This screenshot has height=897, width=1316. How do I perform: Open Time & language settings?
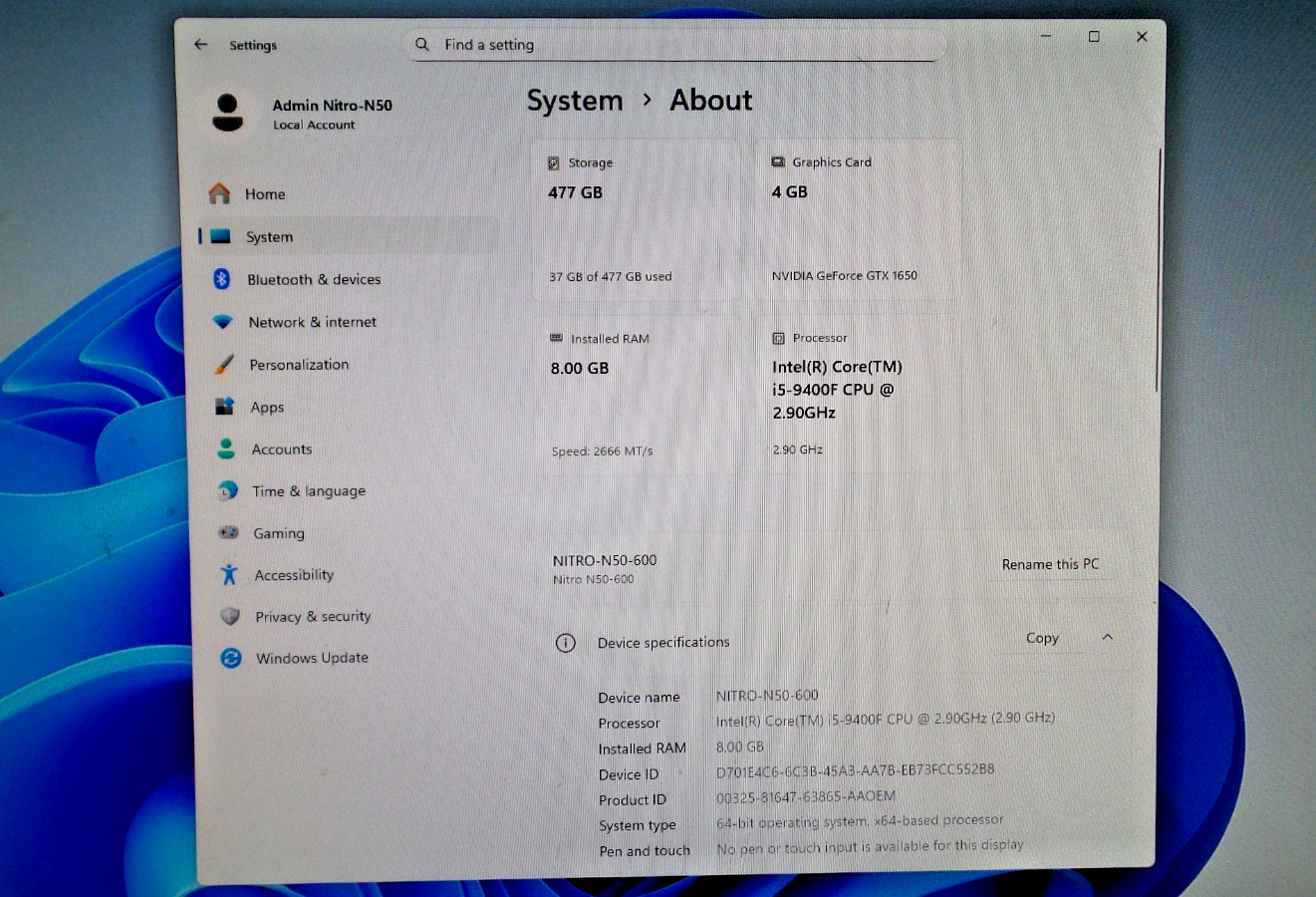point(308,491)
